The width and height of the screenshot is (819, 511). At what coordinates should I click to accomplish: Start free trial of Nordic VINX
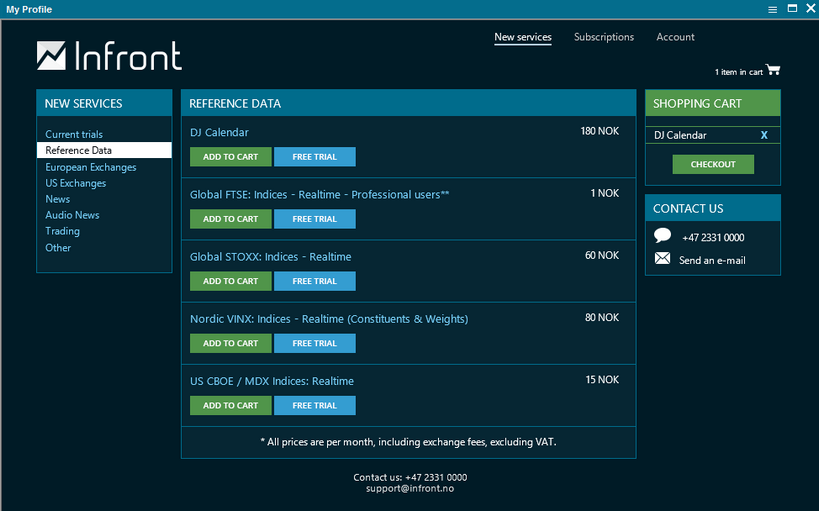[314, 343]
